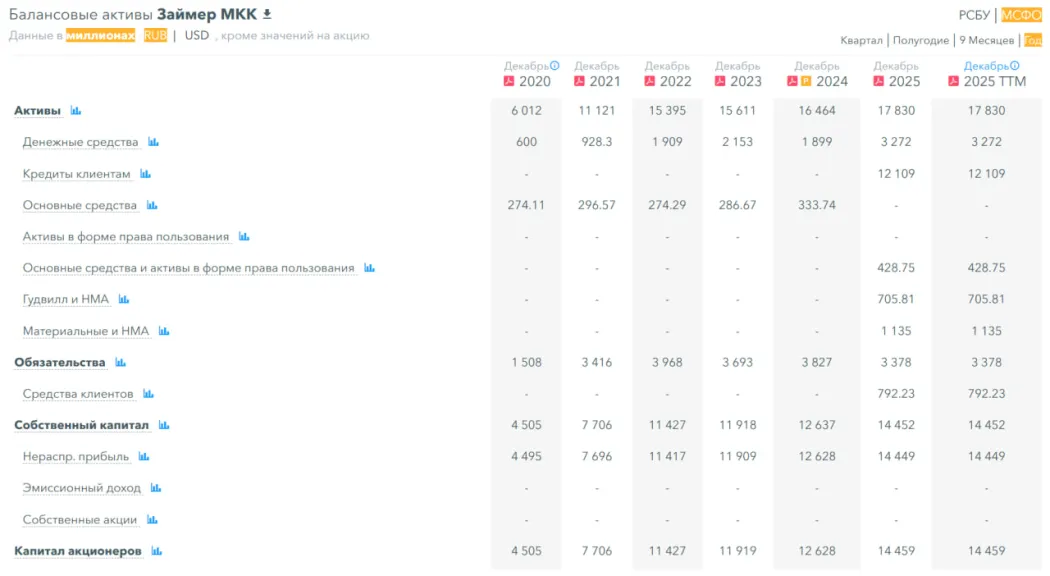Switch the currency to USD
Viewport: 1050px width, 576px height.
pos(197,36)
